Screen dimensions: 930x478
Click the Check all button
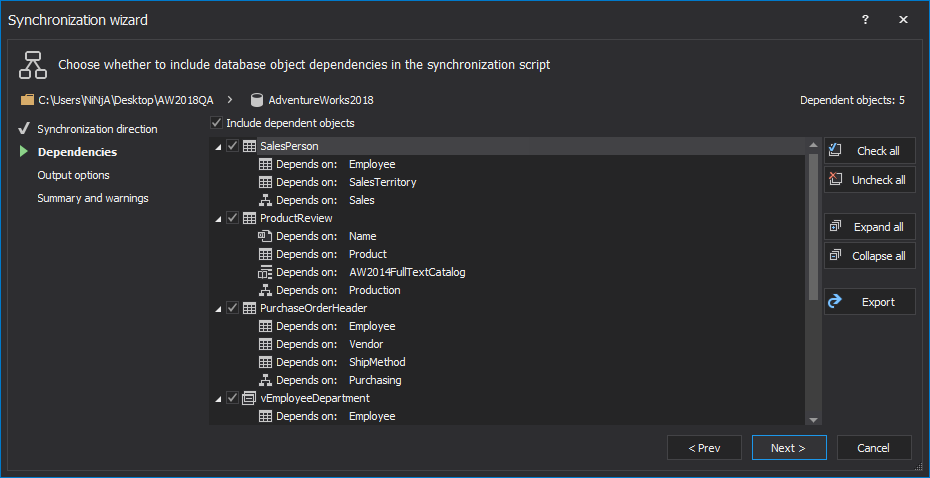point(870,151)
